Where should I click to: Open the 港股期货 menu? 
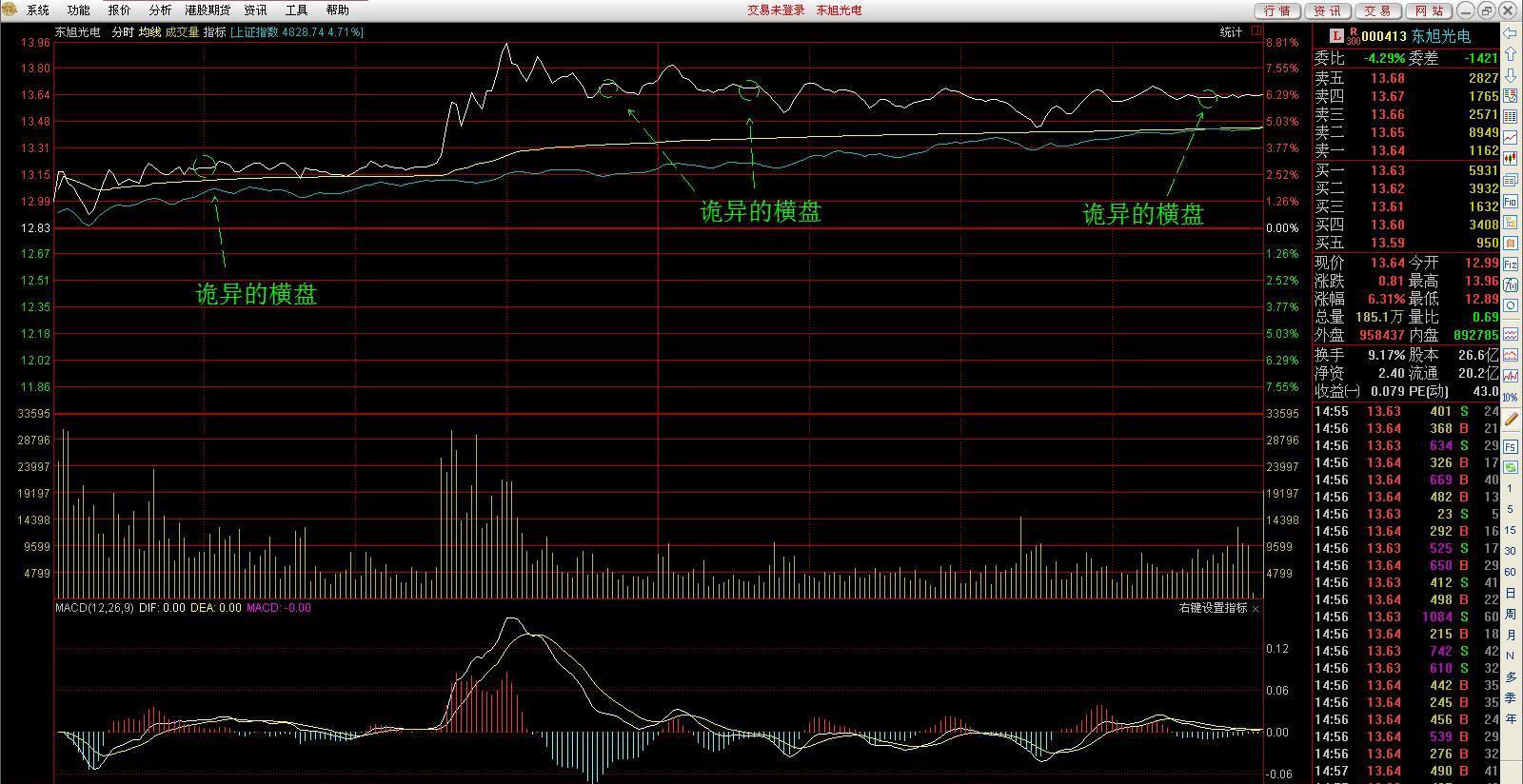click(x=207, y=10)
